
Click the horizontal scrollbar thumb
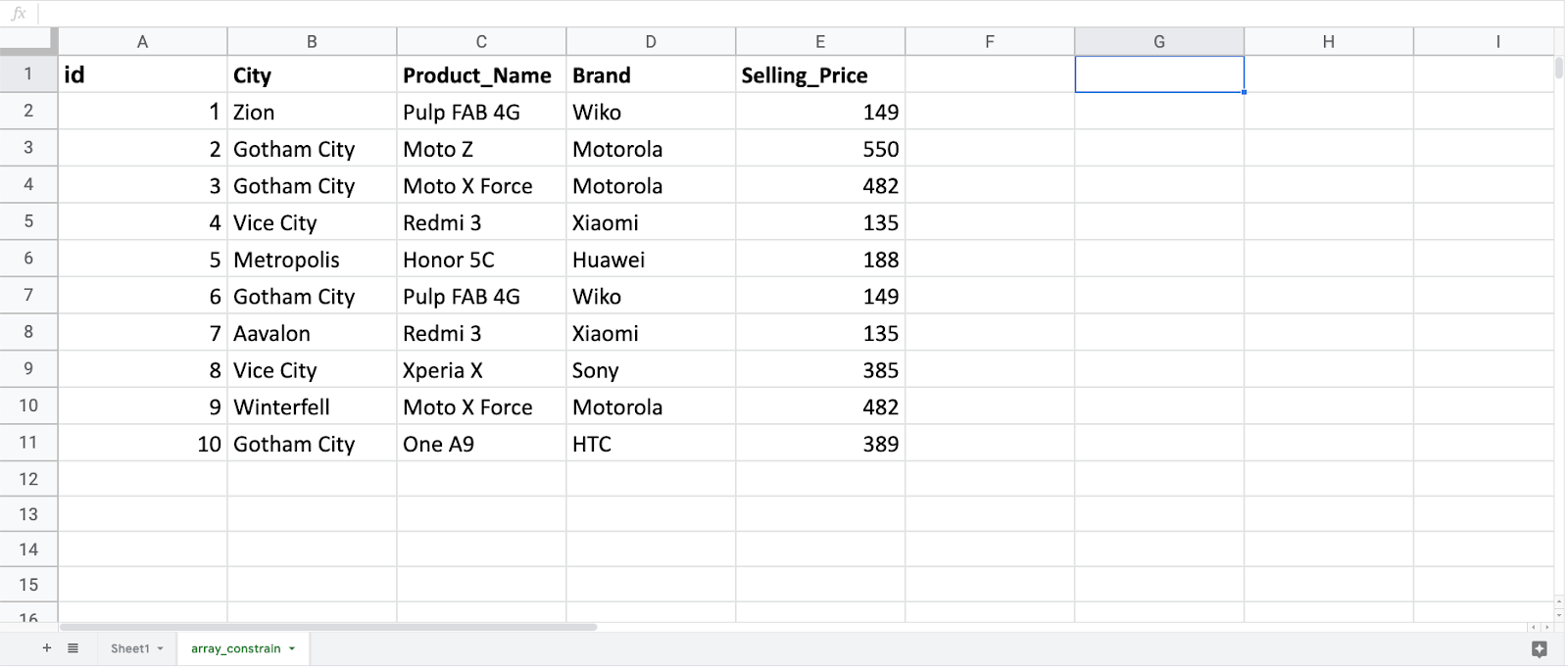(x=327, y=627)
